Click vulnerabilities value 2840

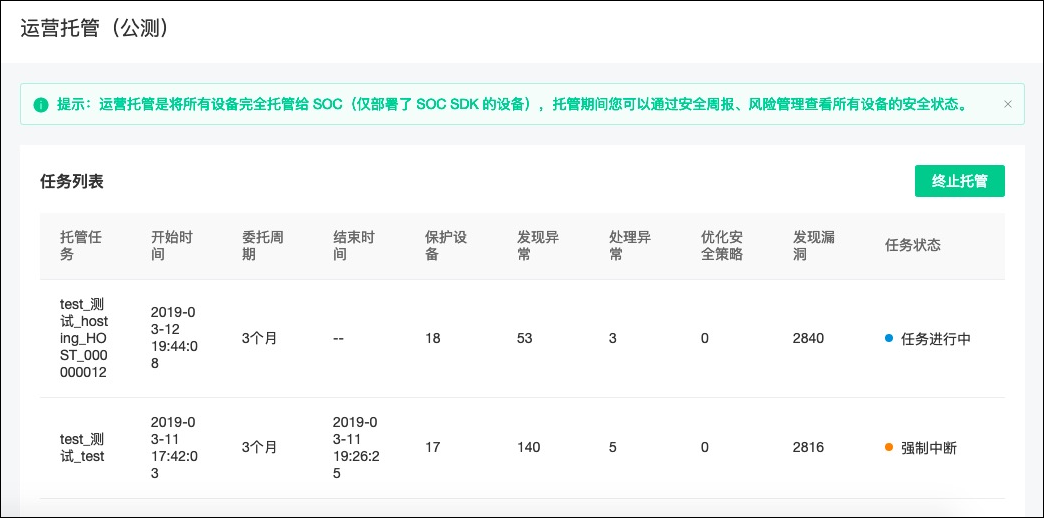[x=808, y=338]
